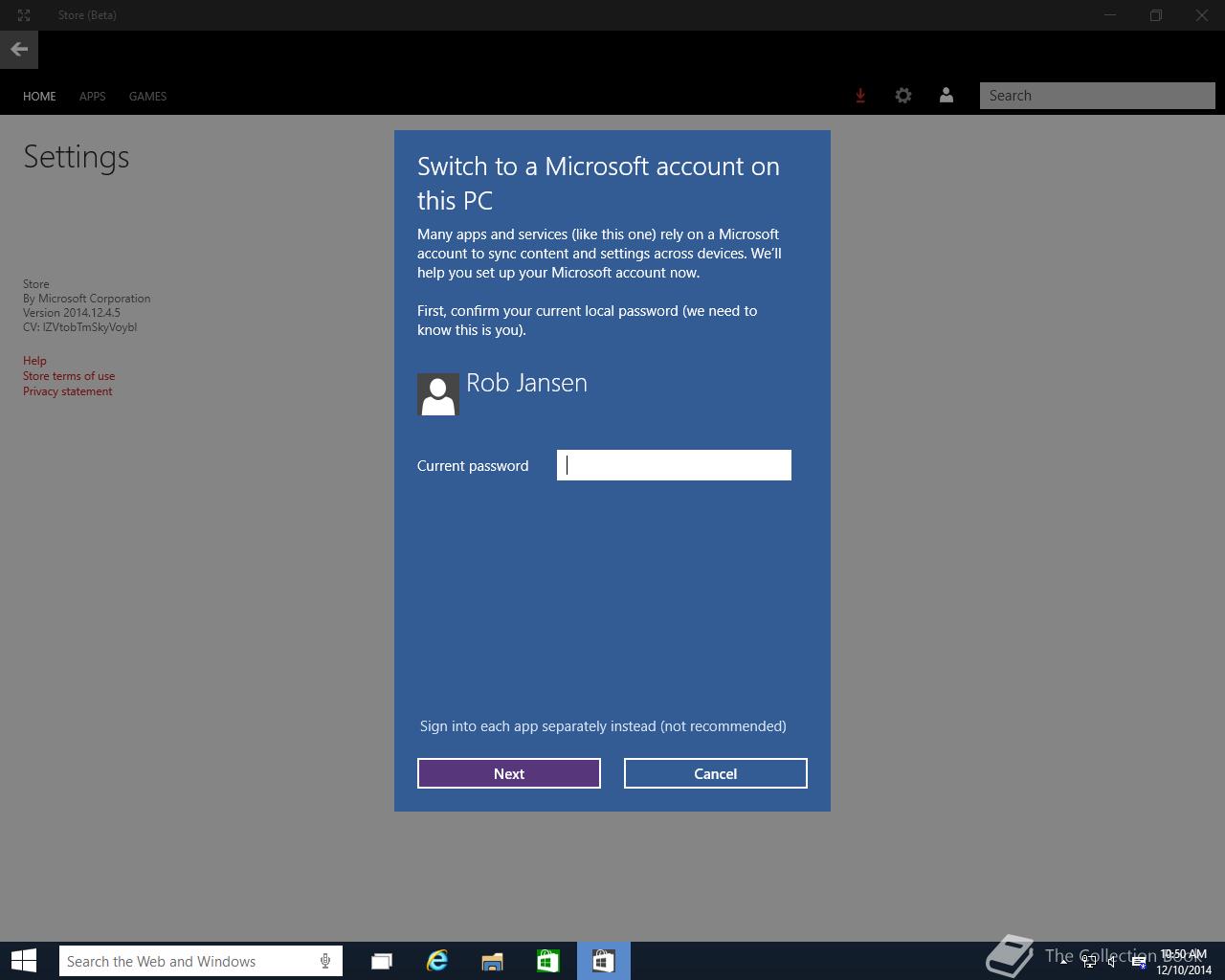Click the Store (Beta) window title

[x=87, y=15]
